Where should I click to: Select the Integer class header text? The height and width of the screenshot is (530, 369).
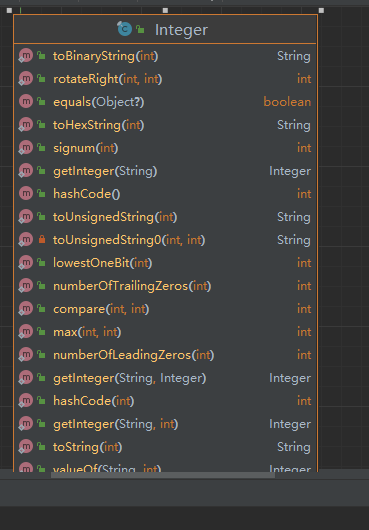pyautogui.click(x=181, y=30)
